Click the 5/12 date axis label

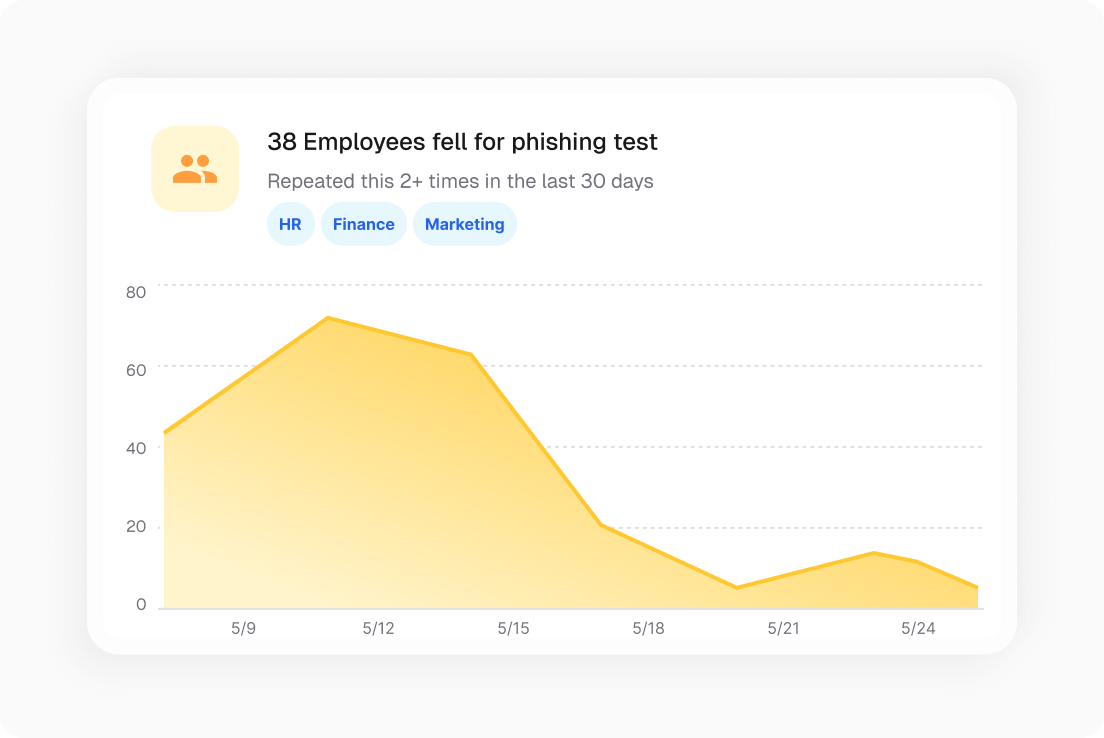click(x=378, y=628)
